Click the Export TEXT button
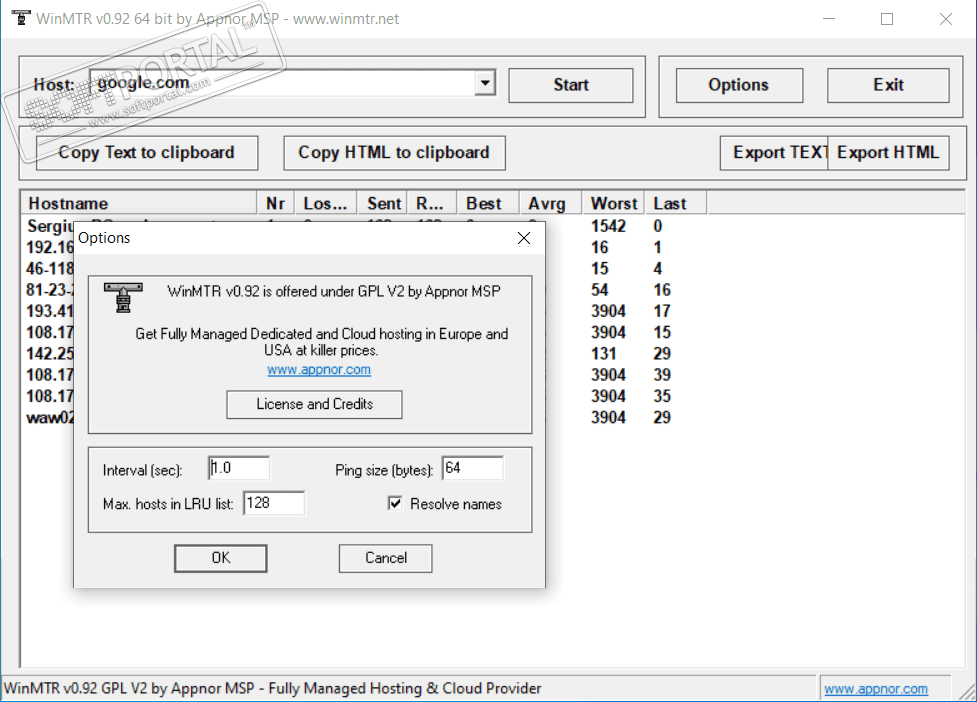The height and width of the screenshot is (702, 977). [774, 153]
